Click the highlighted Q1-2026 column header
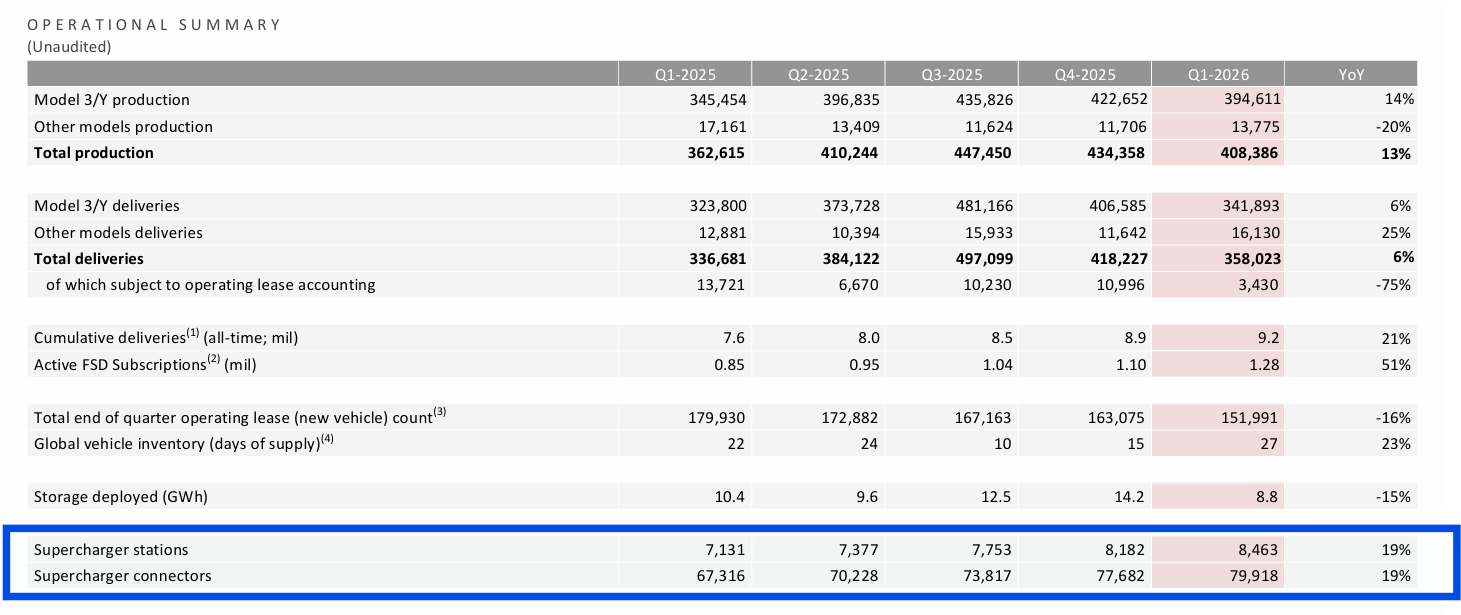This screenshot has height=615, width=1461. click(1217, 74)
